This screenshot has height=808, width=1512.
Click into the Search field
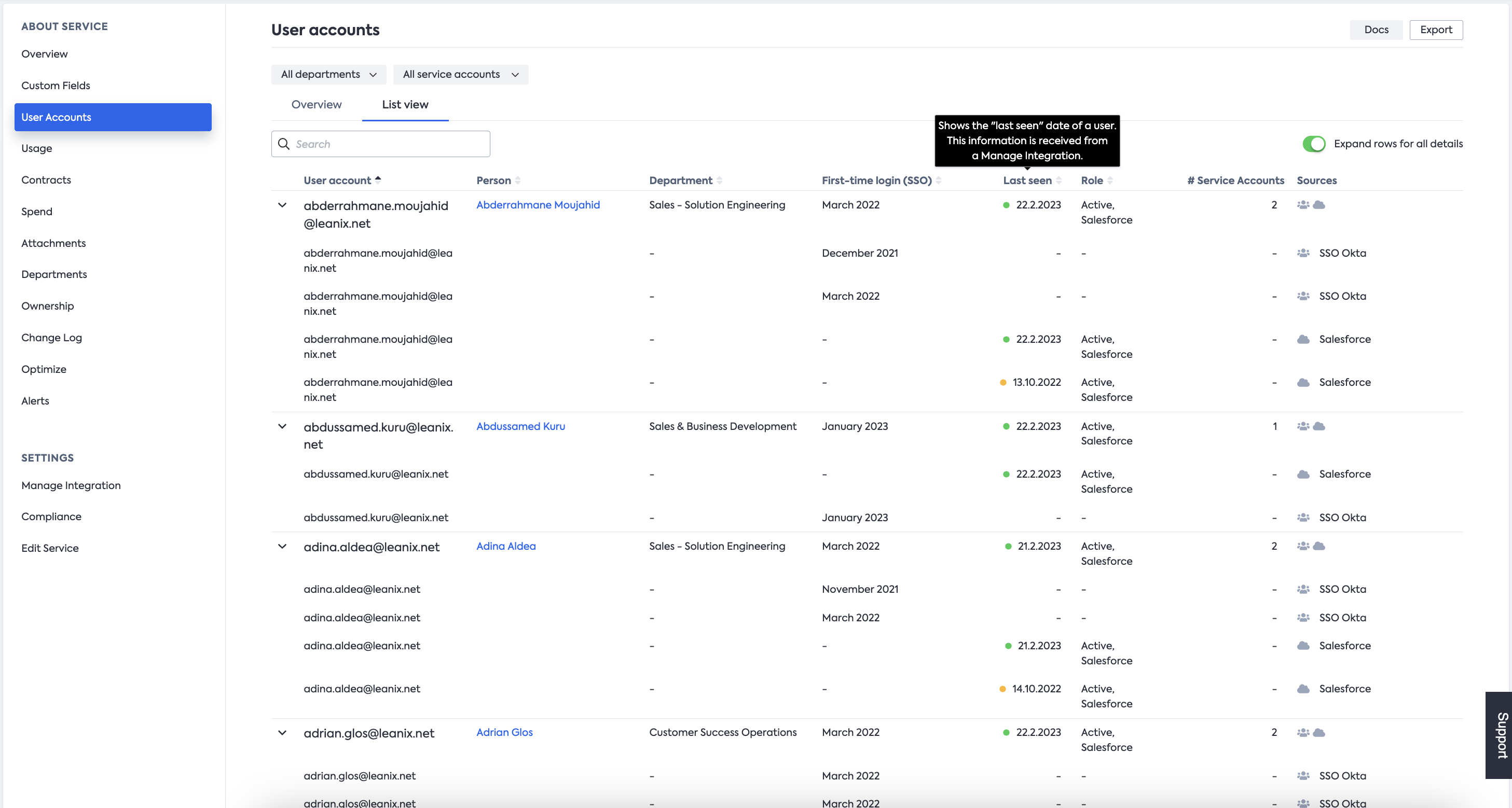388,144
